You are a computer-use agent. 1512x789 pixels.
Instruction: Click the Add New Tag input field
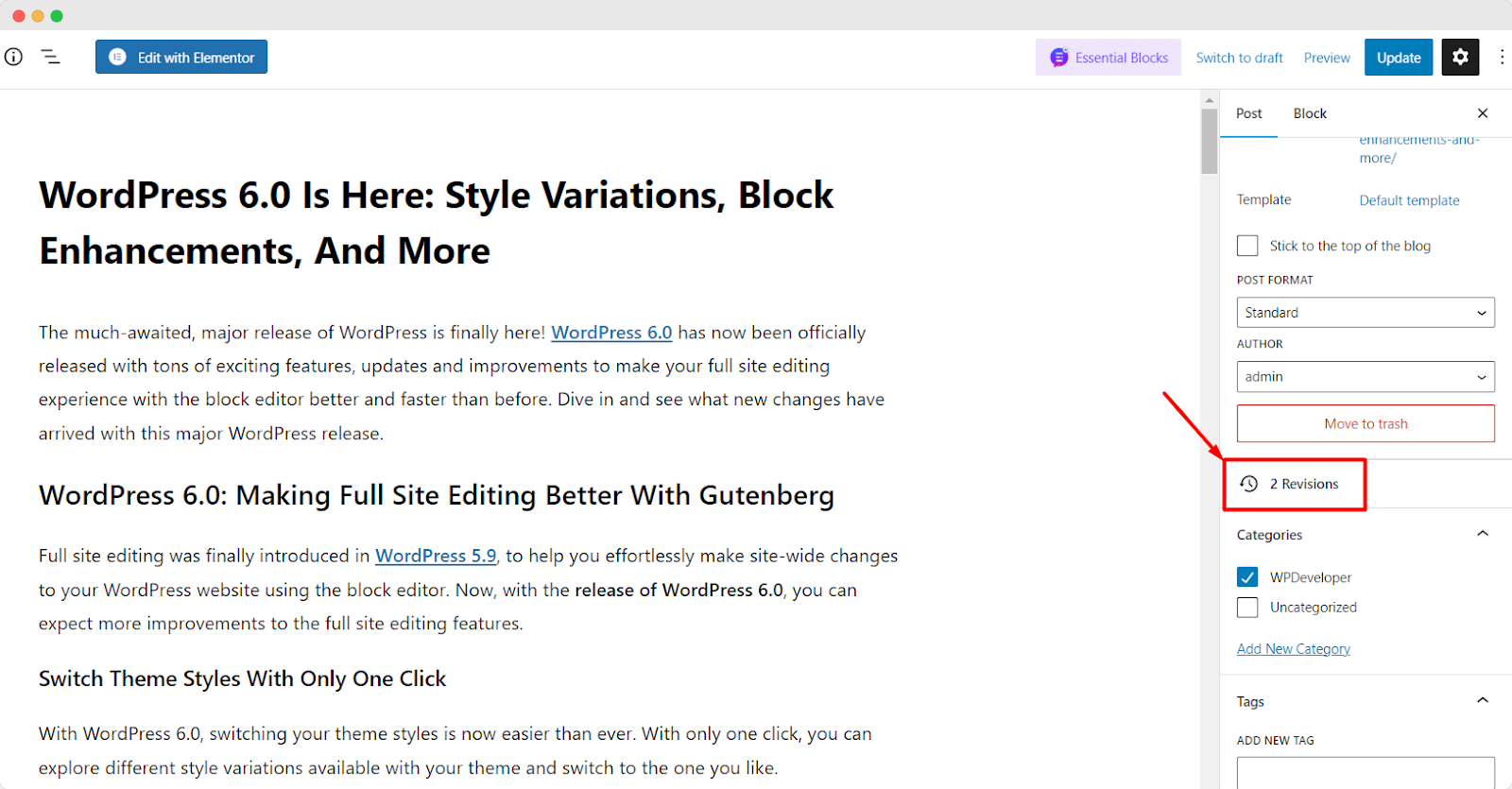coord(1365,773)
